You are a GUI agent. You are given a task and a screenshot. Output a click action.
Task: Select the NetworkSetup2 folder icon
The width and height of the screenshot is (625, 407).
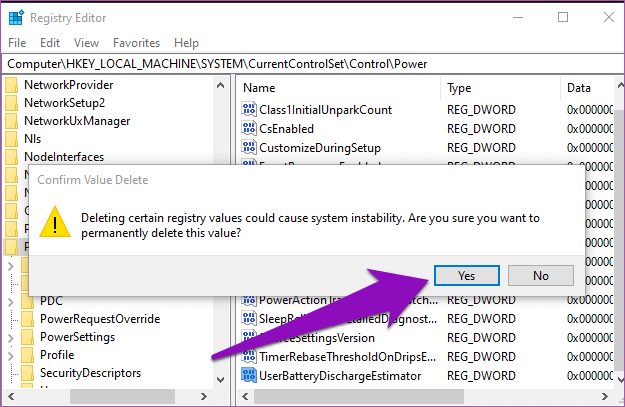12,103
